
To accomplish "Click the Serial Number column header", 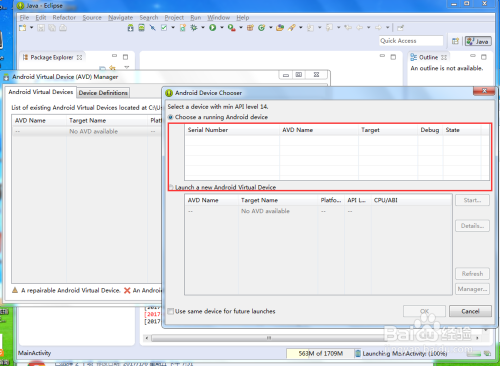I will tap(232, 130).
